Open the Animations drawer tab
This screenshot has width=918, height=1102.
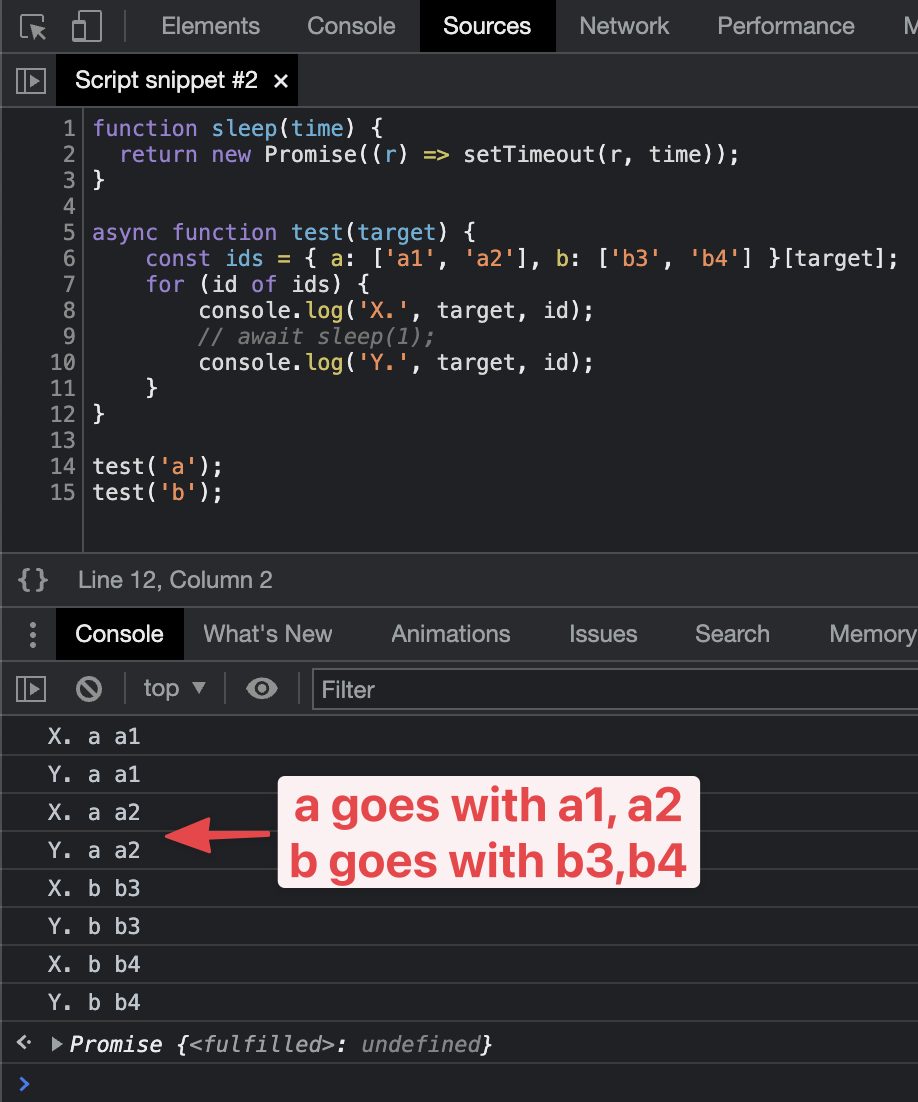[x=451, y=634]
